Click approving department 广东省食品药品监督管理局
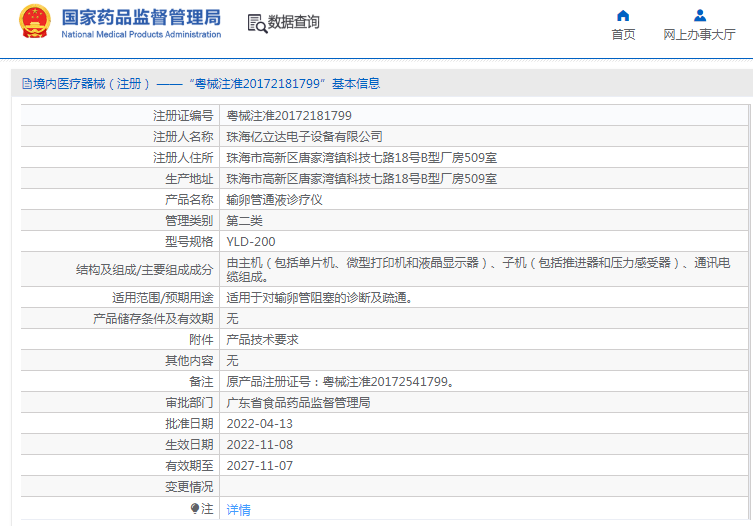753x526 pixels. [x=299, y=403]
